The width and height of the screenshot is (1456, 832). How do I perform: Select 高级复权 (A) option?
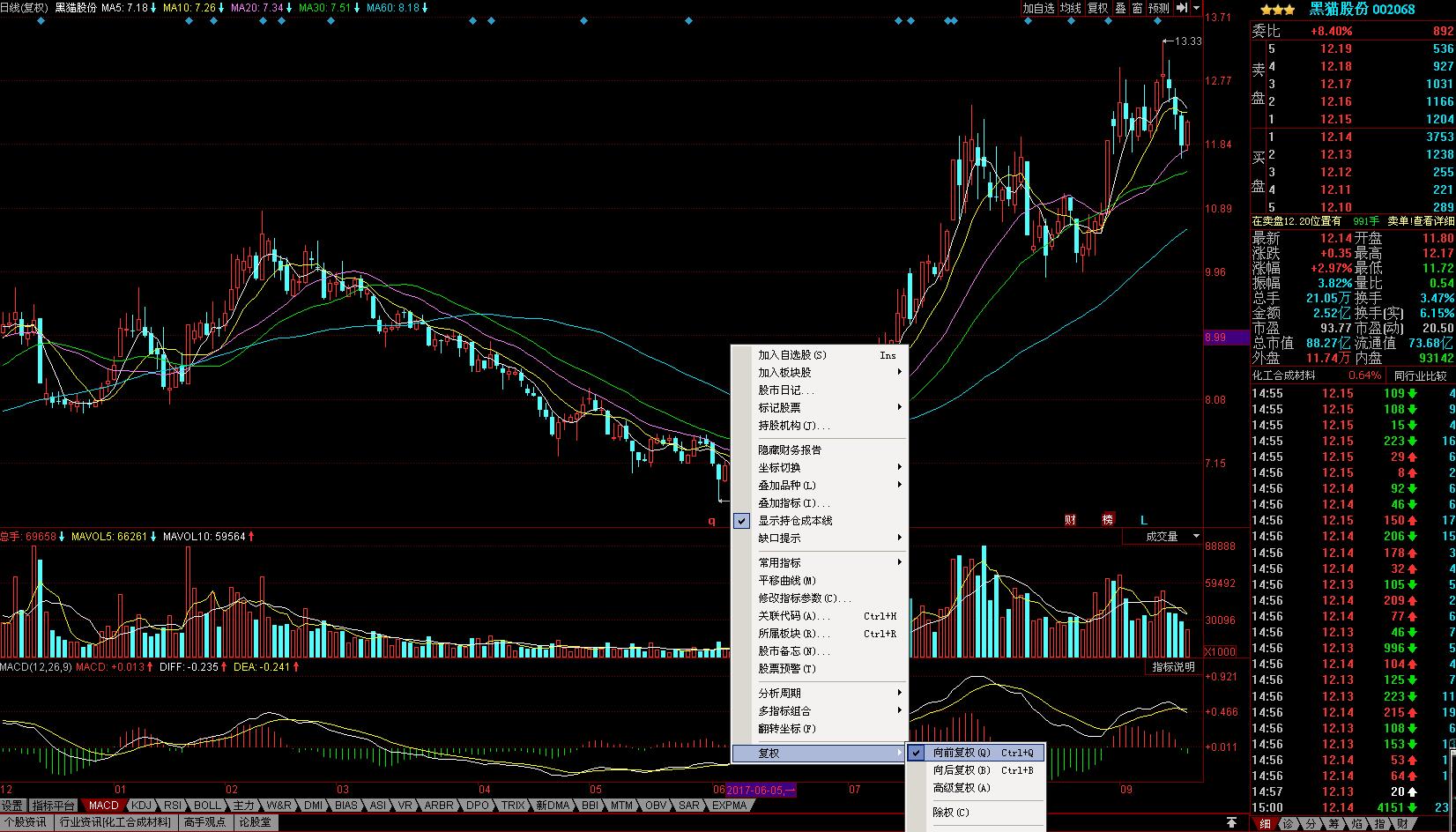click(x=976, y=788)
